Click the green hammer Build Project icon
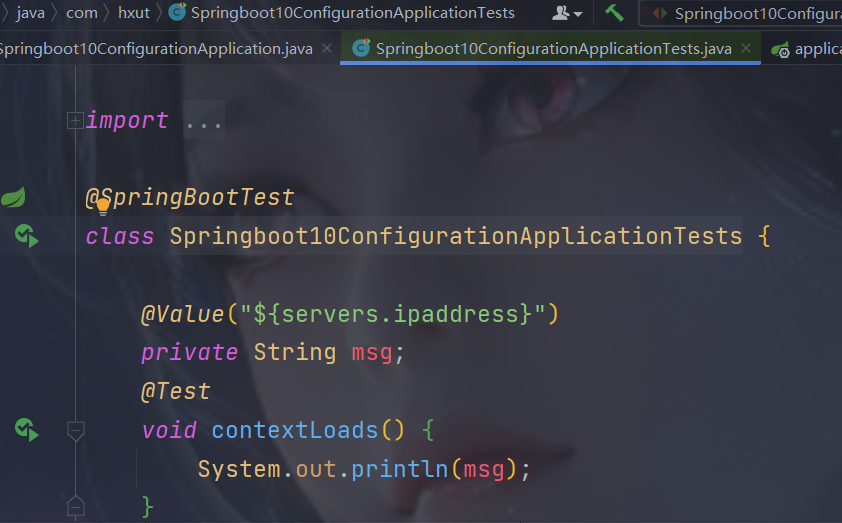This screenshot has width=842, height=523. pos(614,12)
